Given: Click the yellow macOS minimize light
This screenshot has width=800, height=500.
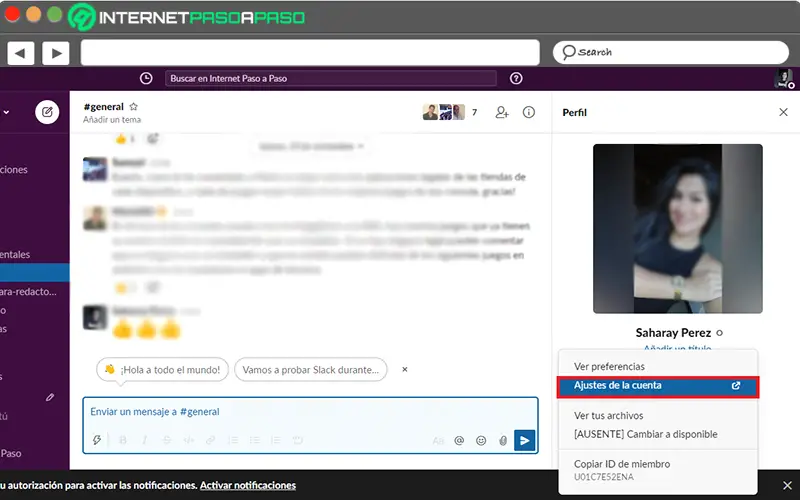Looking at the screenshot, I should [33, 14].
